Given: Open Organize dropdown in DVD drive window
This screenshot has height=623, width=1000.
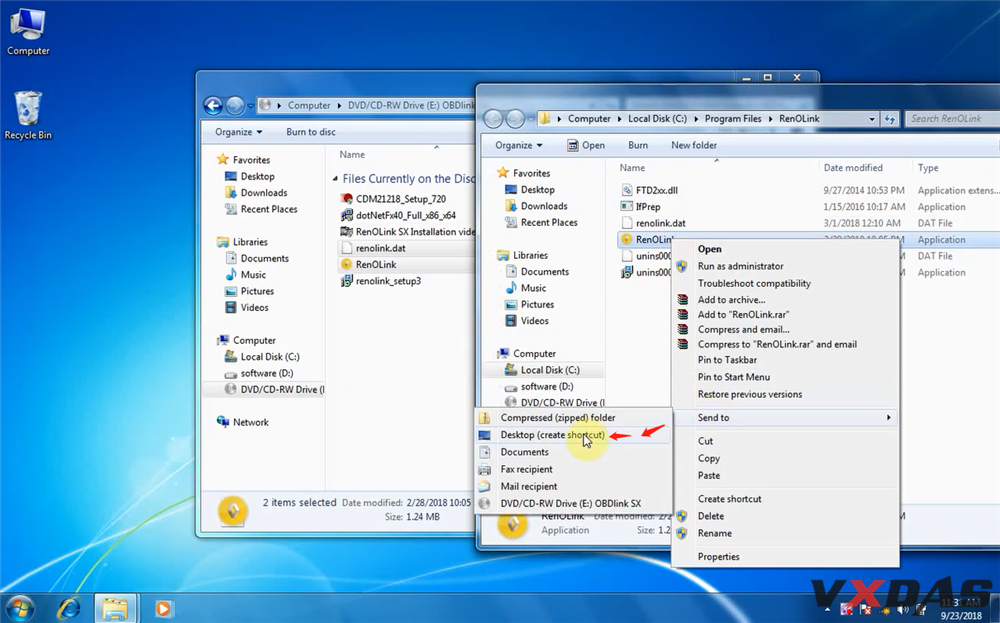Looking at the screenshot, I should click(x=239, y=132).
